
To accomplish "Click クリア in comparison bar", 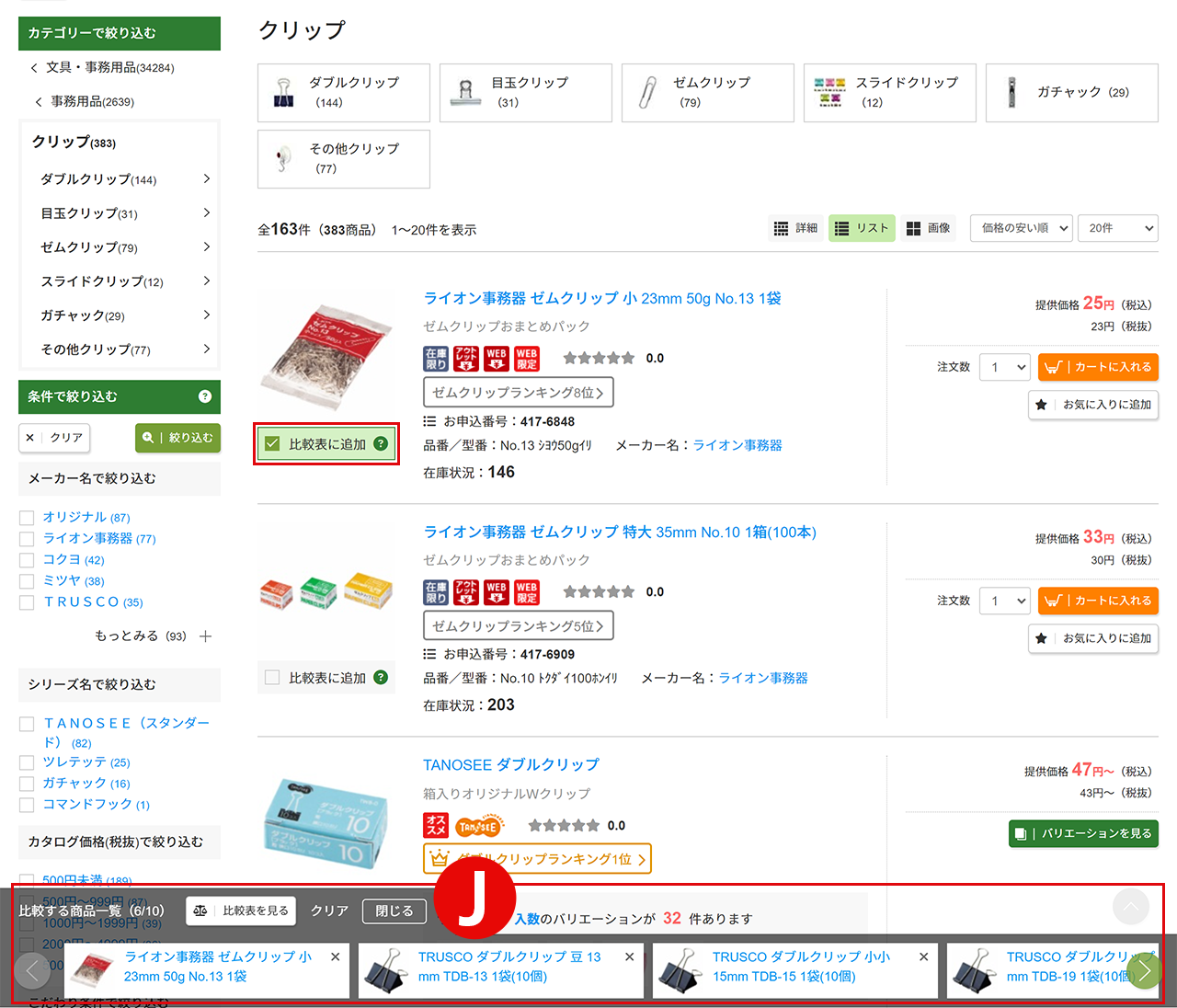I will pos(329,911).
